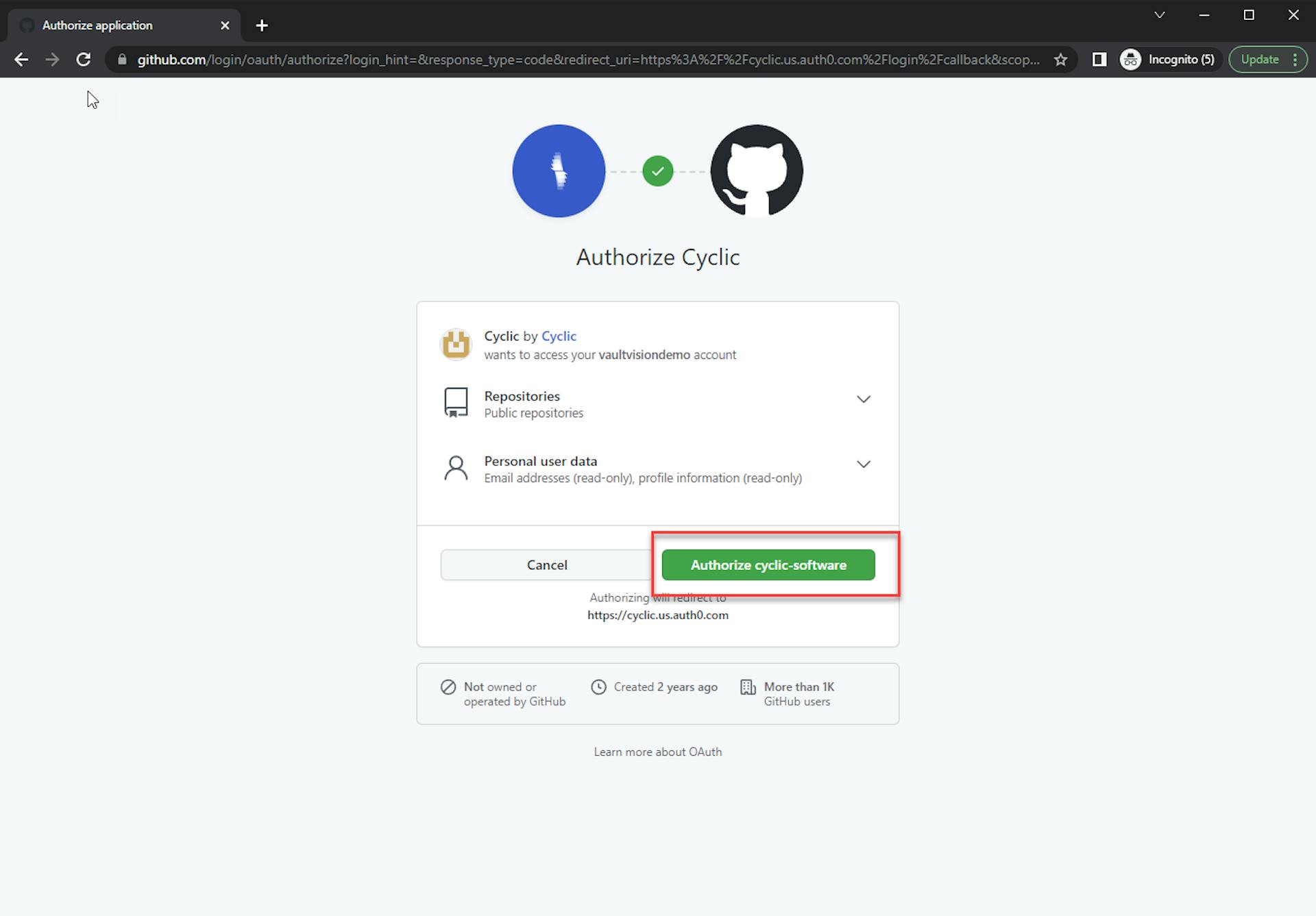Click the green checkmark between the icons

click(x=657, y=171)
